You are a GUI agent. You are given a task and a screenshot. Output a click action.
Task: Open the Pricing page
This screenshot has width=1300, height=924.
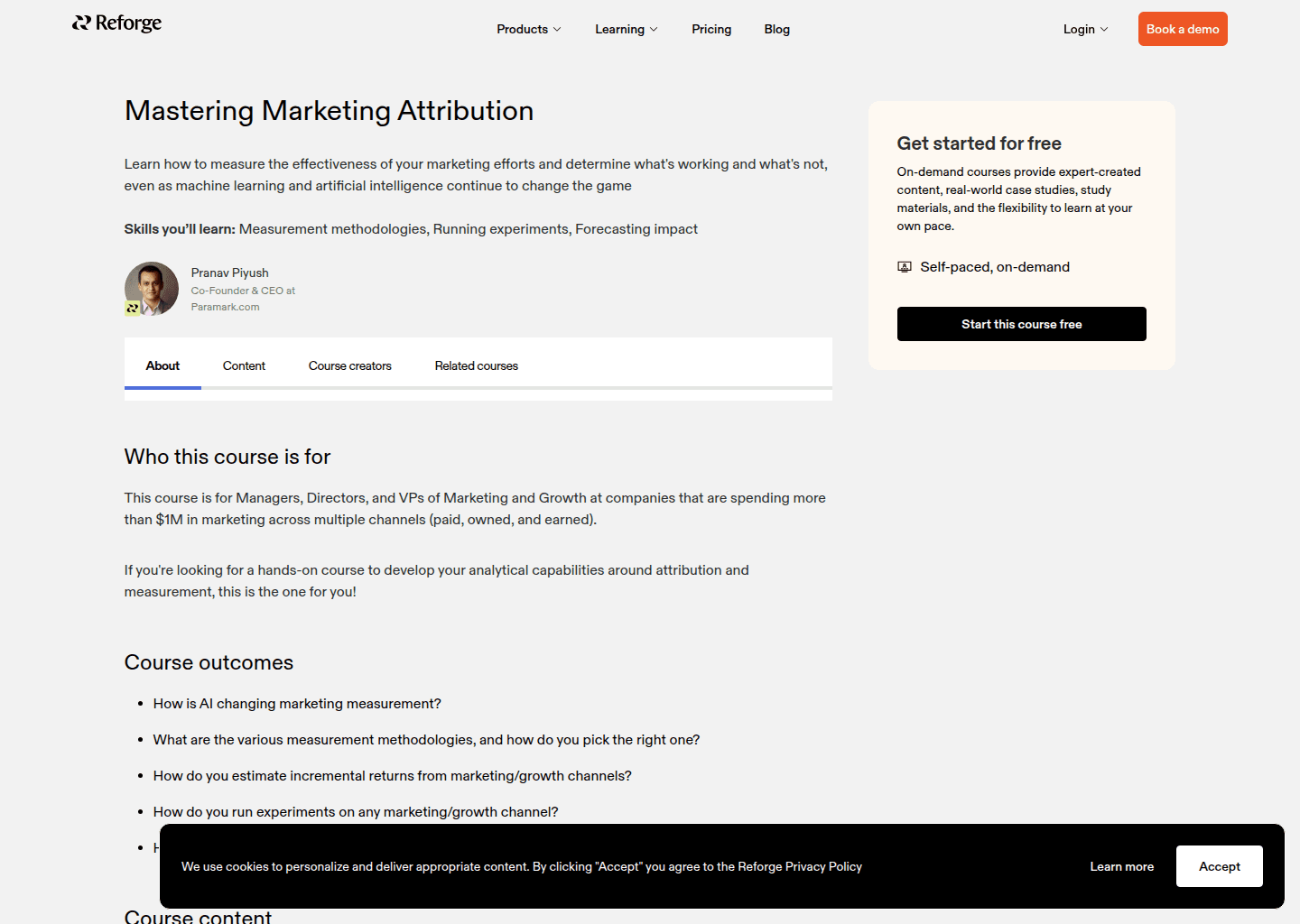pyautogui.click(x=711, y=28)
